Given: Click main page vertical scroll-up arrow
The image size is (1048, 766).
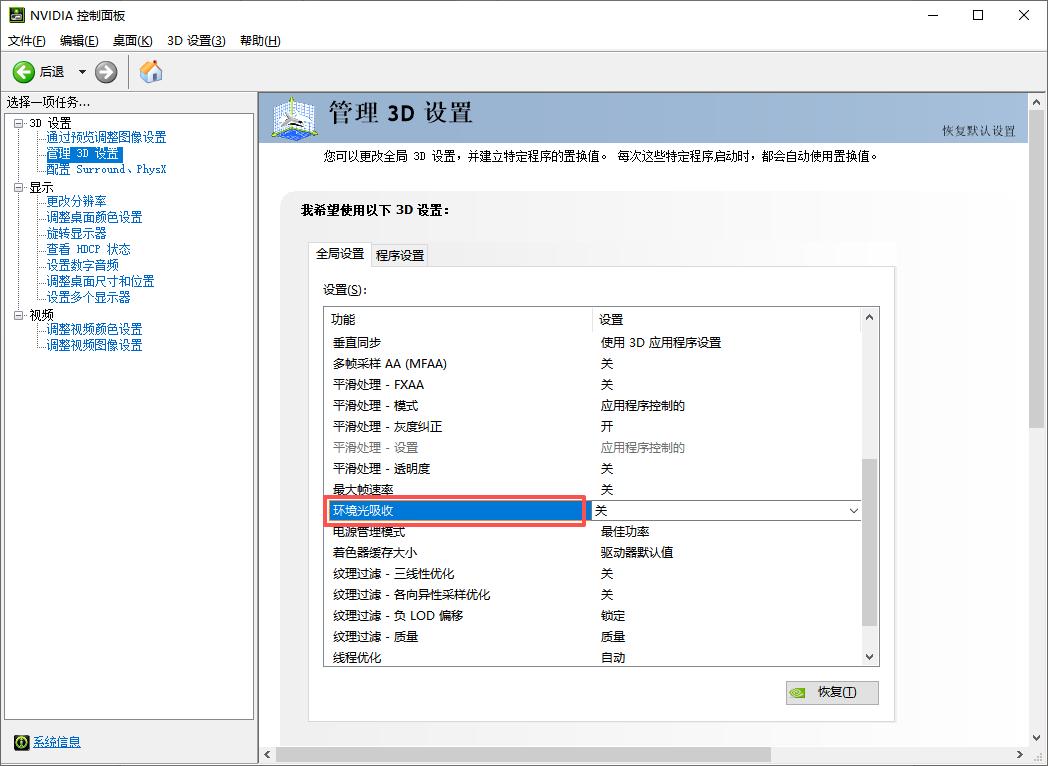Looking at the screenshot, I should [1037, 103].
